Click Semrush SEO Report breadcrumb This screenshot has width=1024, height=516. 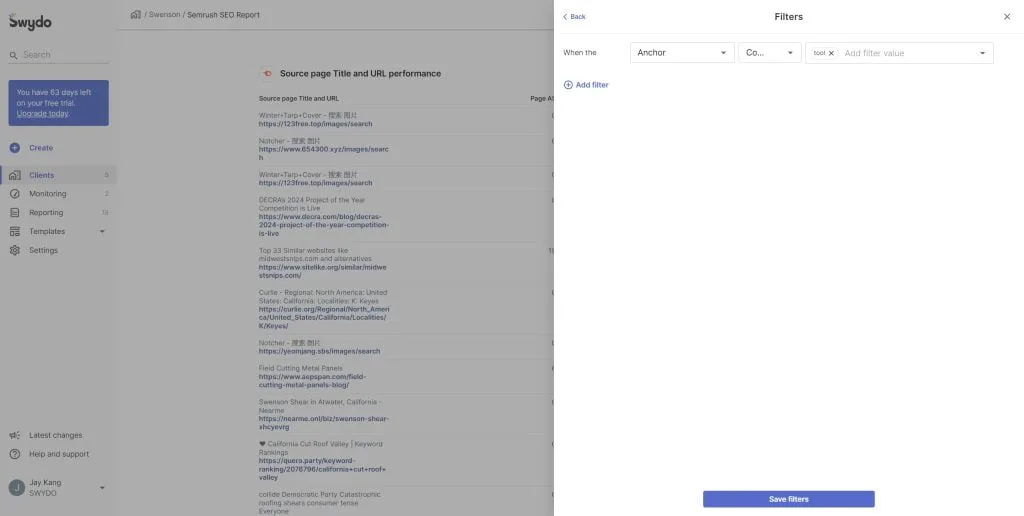click(223, 14)
